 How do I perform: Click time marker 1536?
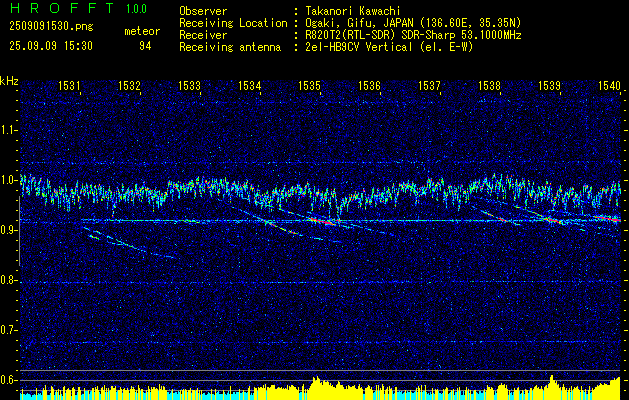coord(369,85)
